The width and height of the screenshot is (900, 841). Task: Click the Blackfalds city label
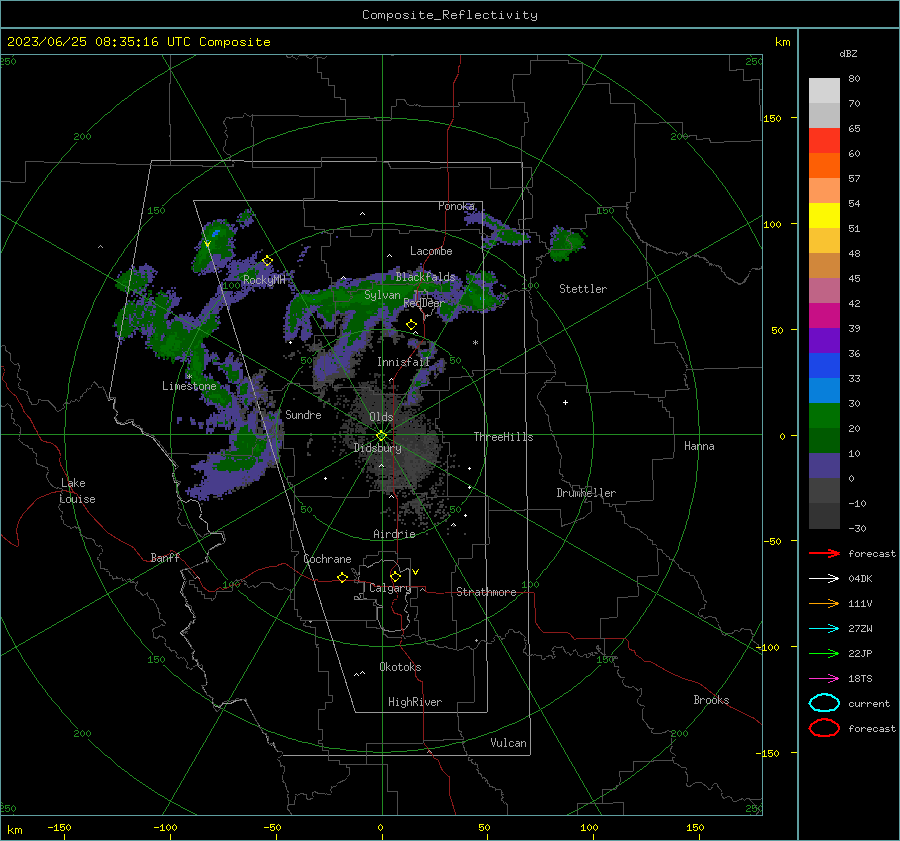click(425, 277)
